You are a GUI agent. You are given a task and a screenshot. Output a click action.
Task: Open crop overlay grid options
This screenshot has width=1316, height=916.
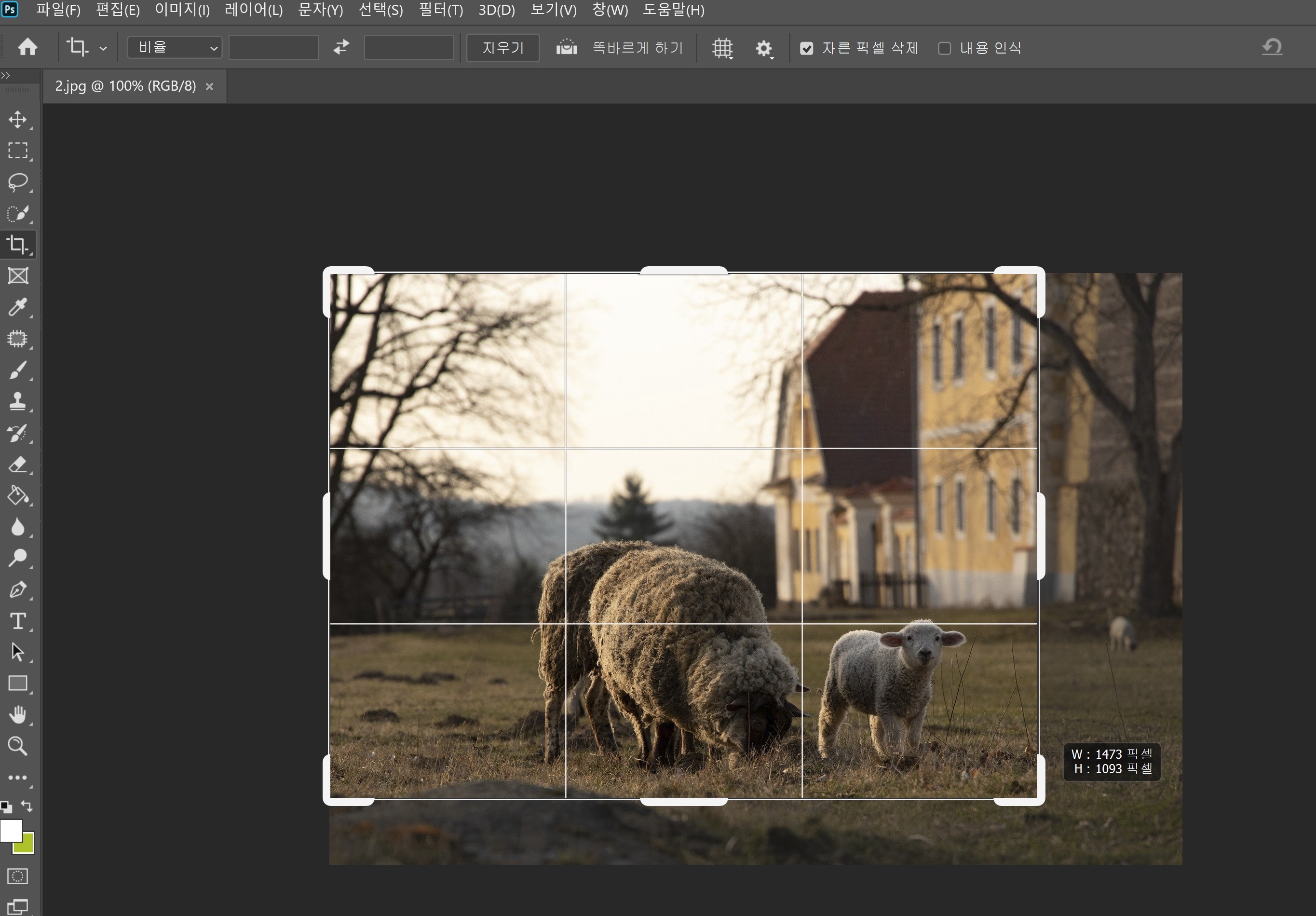point(722,48)
